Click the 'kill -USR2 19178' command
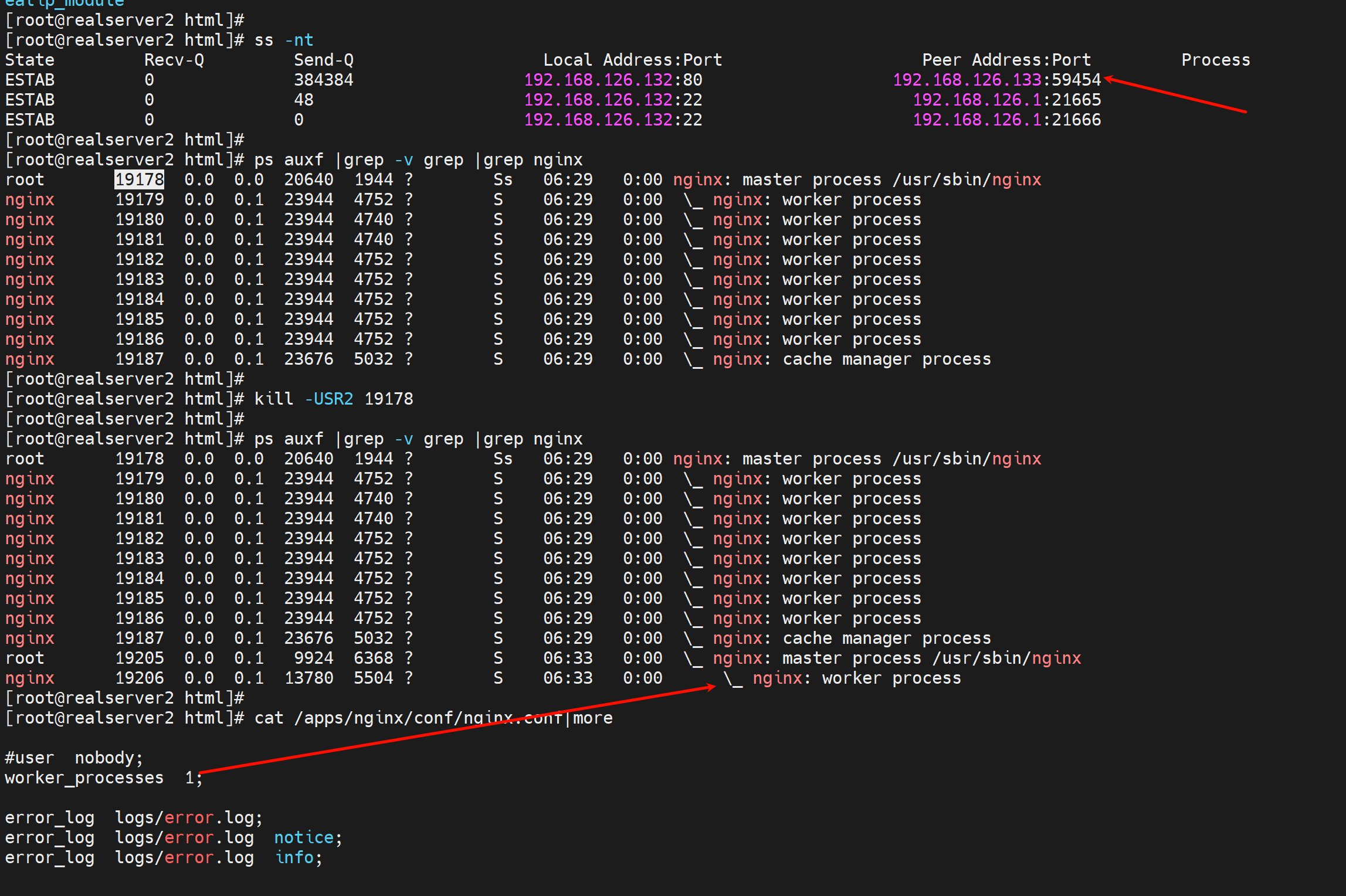 click(333, 399)
